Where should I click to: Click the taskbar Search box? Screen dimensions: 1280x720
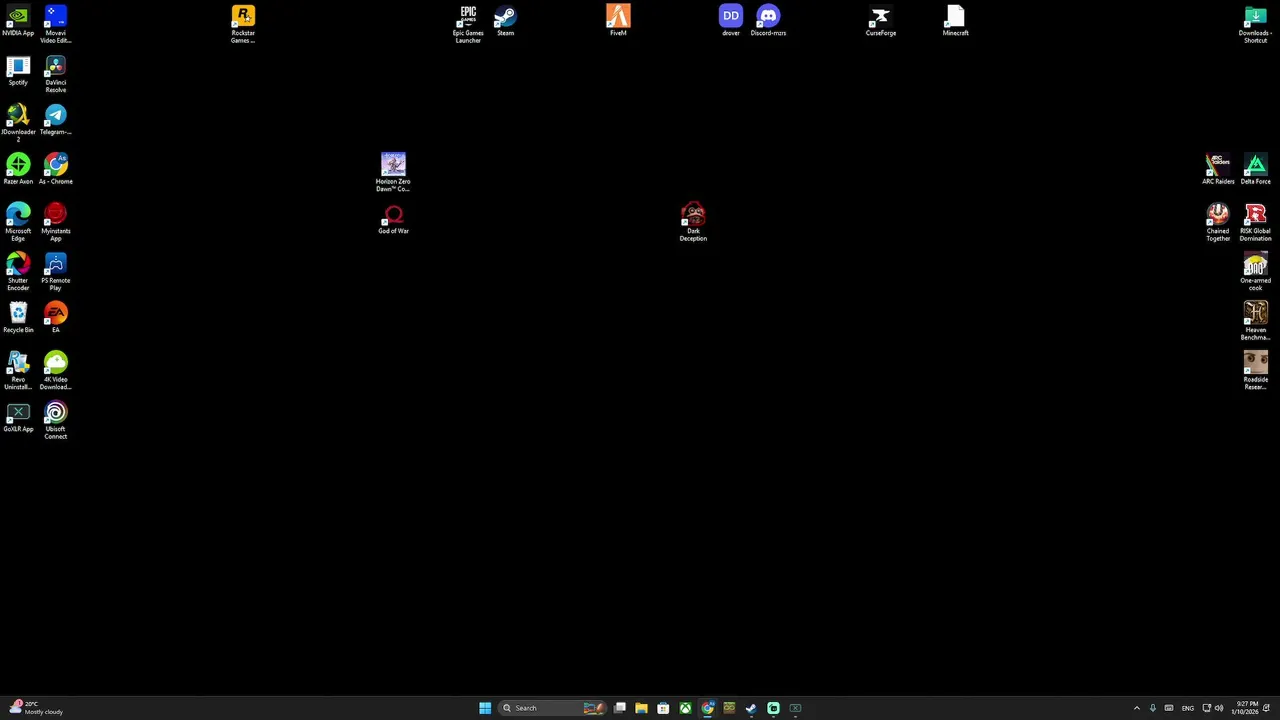pyautogui.click(x=552, y=708)
